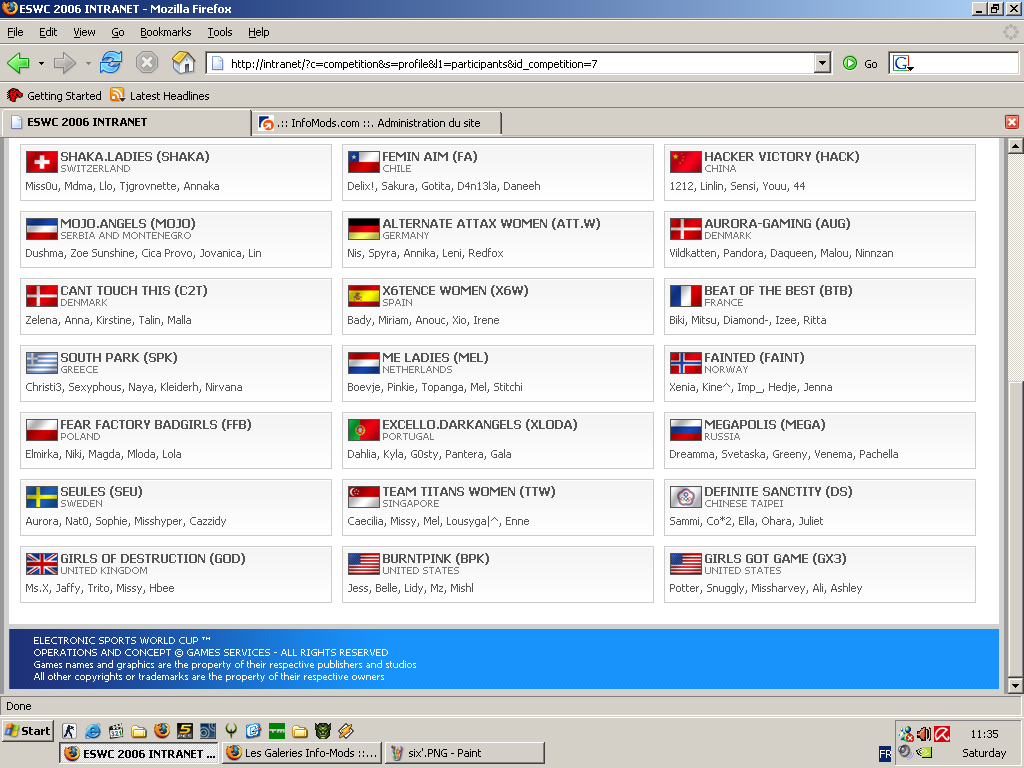Click the SHAKA.LADIES (SHAKA) team name
The height and width of the screenshot is (768, 1024).
135,157
